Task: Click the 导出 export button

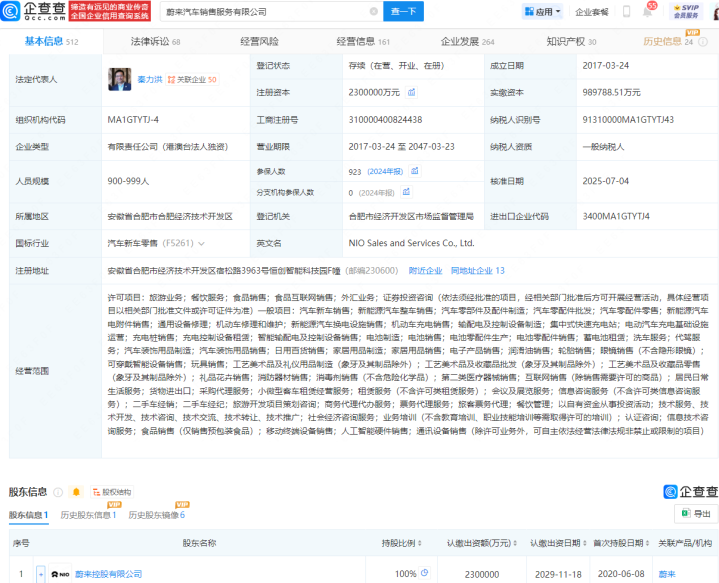Action: pyautogui.click(x=696, y=513)
